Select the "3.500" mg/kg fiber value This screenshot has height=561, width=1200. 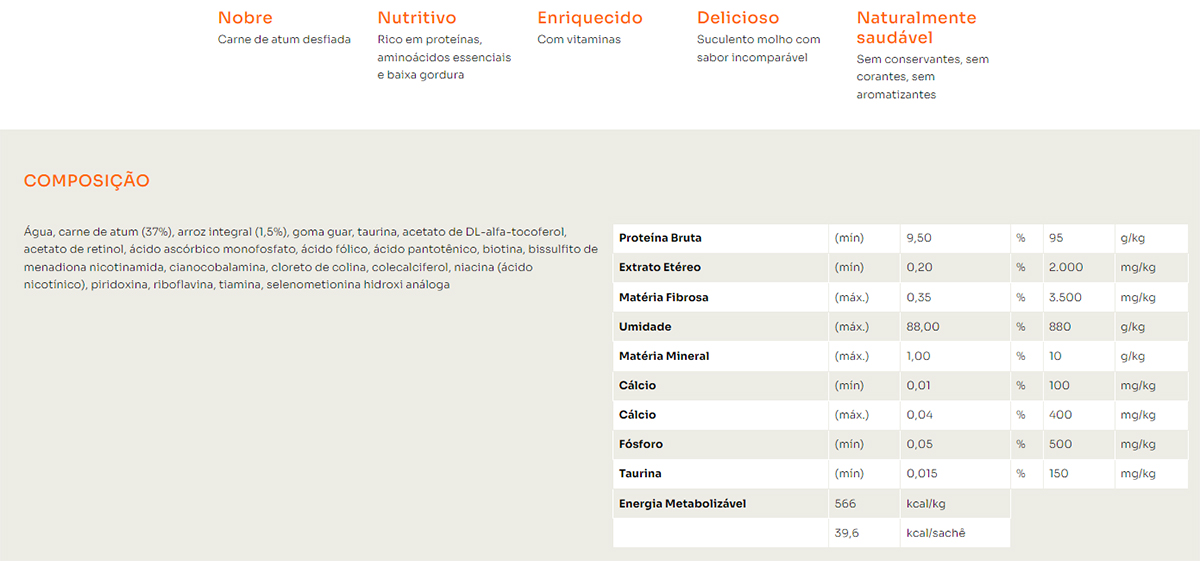coord(1065,297)
